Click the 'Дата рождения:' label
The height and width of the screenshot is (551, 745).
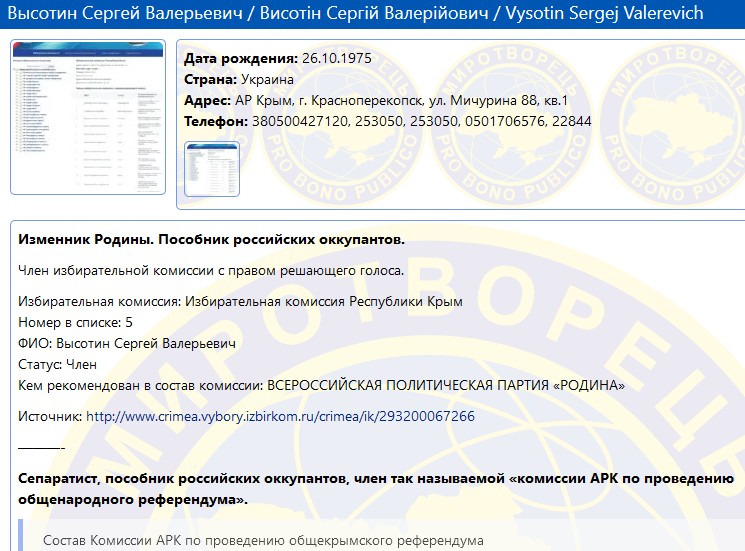tap(241, 58)
